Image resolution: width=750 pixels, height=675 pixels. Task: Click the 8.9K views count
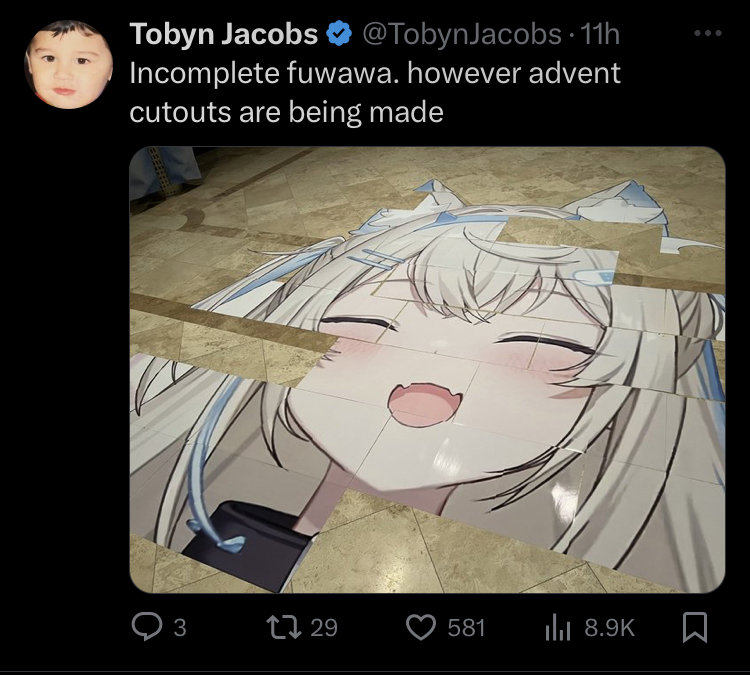[x=609, y=628]
